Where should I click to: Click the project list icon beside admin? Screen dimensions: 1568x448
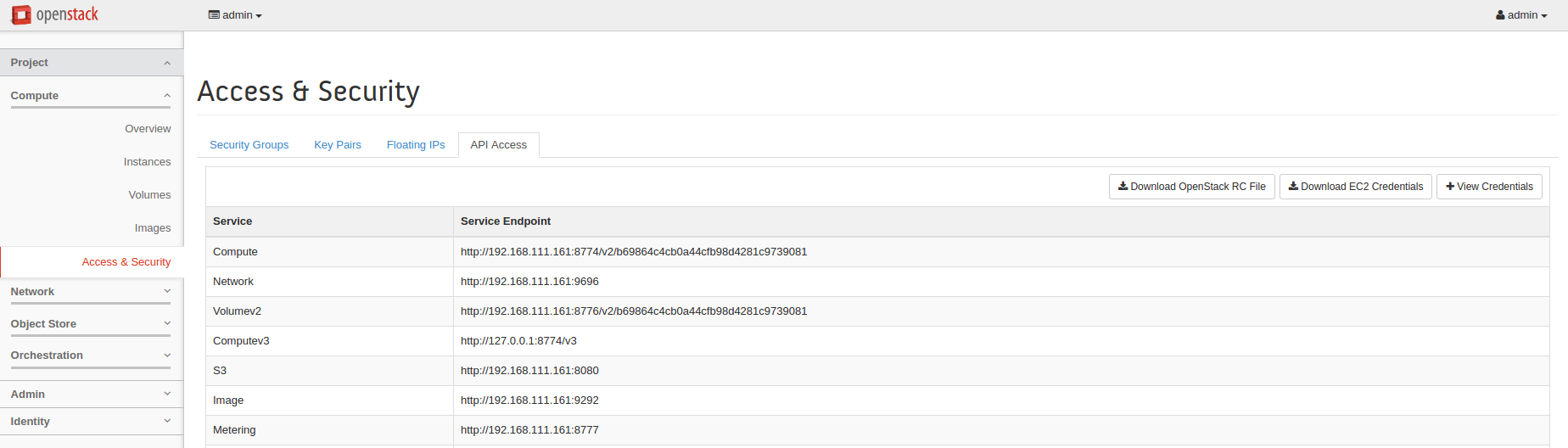click(x=214, y=15)
